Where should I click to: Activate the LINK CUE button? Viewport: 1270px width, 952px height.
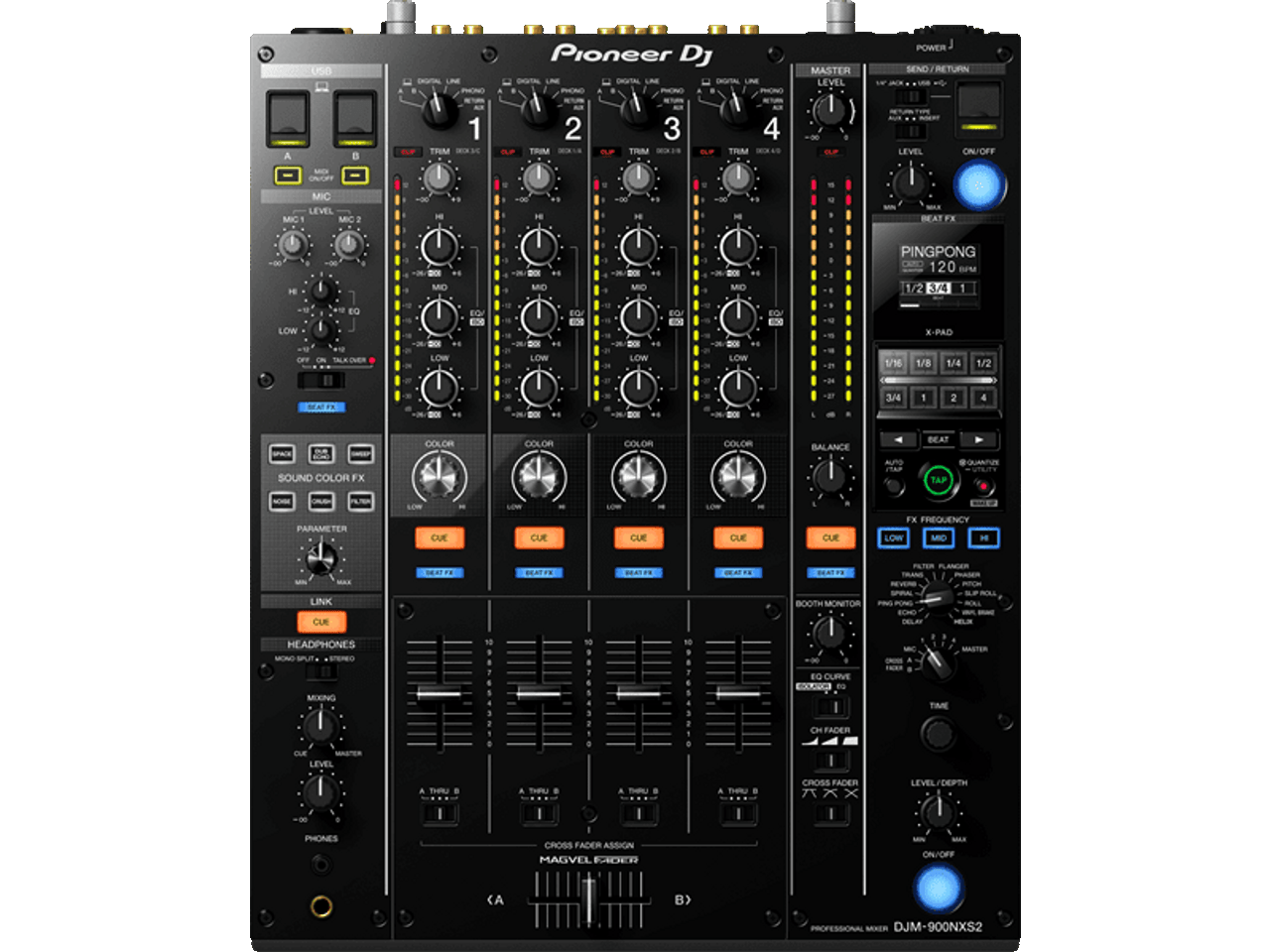click(321, 622)
